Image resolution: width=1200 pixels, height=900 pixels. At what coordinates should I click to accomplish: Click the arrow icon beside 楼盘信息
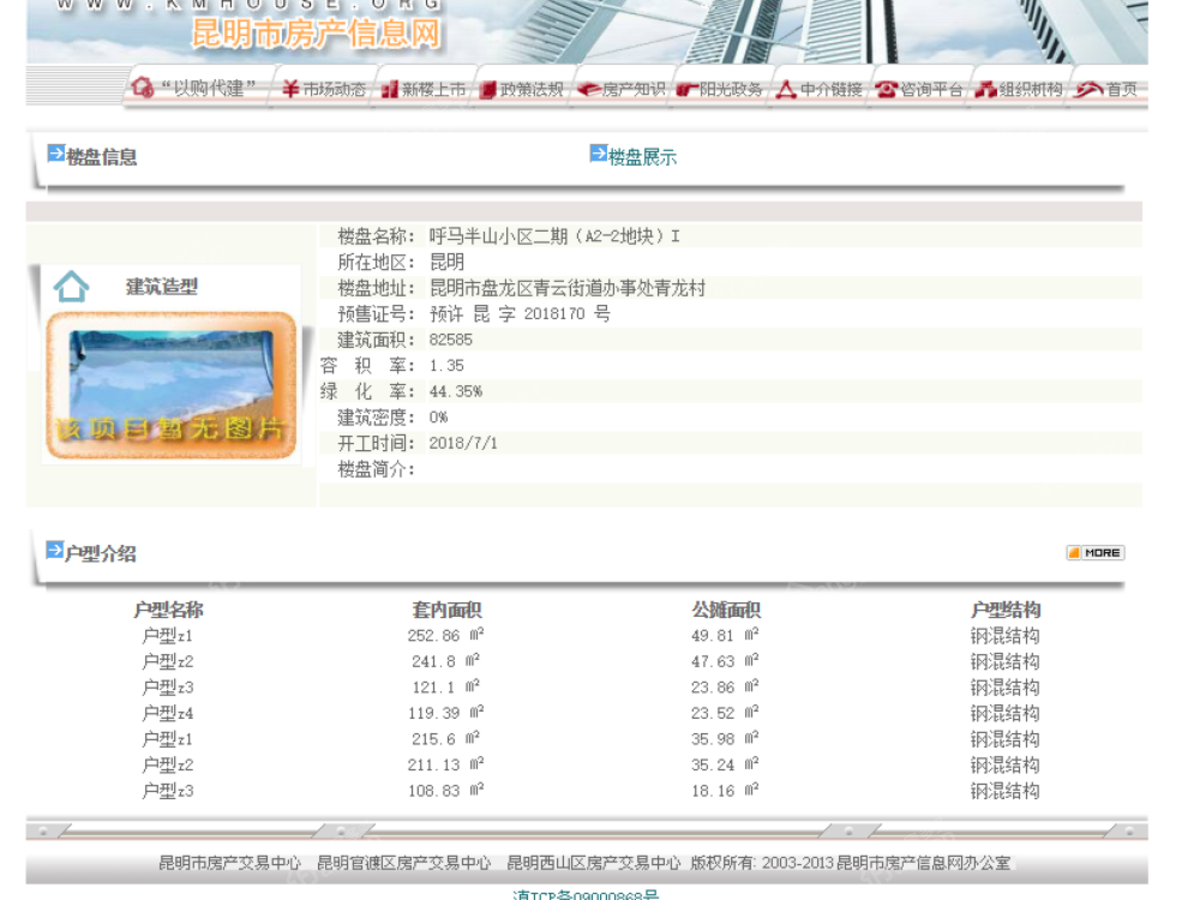coord(56,153)
